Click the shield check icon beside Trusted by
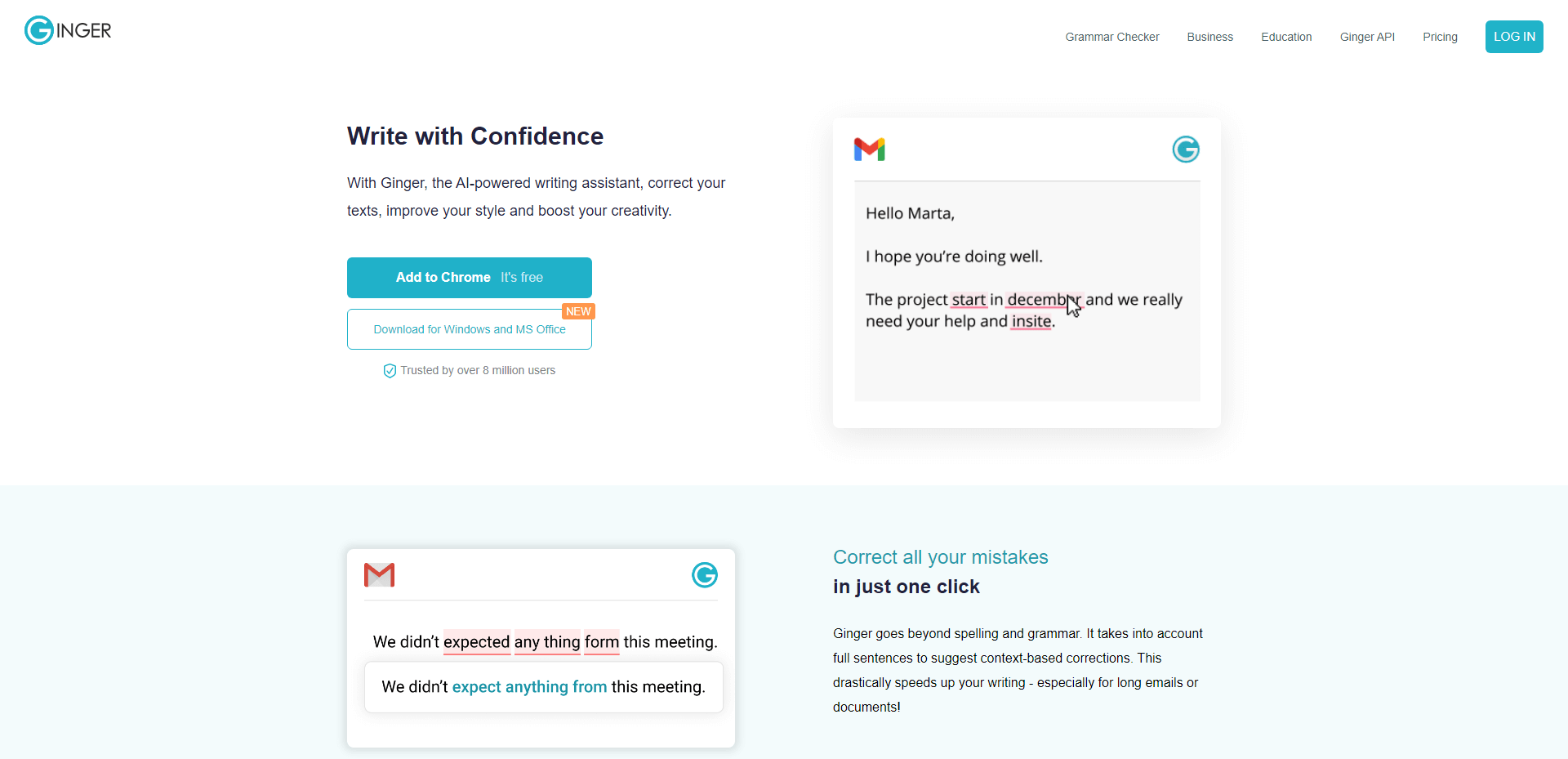The height and width of the screenshot is (759, 1568). click(x=390, y=371)
